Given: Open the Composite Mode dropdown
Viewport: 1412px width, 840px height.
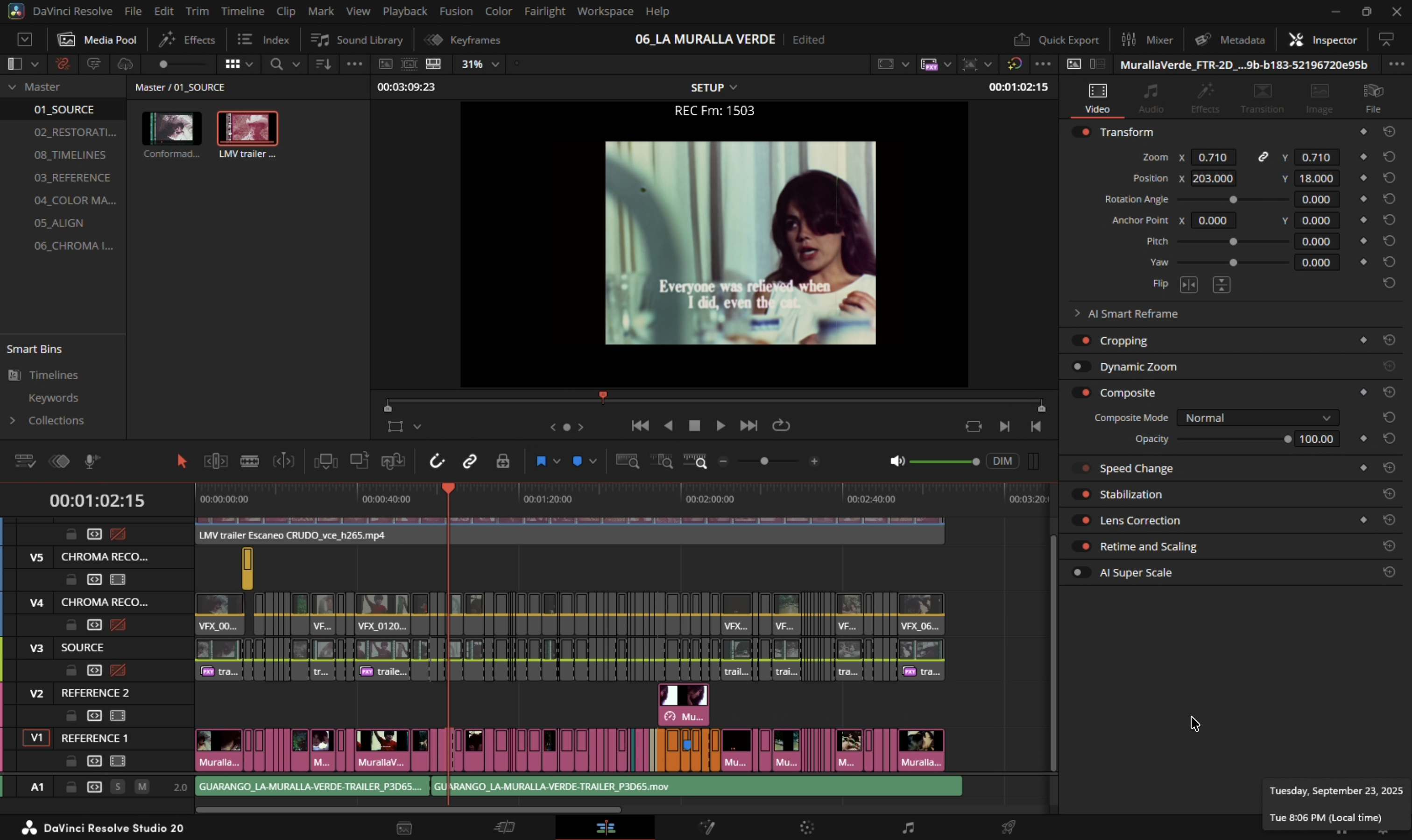Looking at the screenshot, I should pos(1257,418).
